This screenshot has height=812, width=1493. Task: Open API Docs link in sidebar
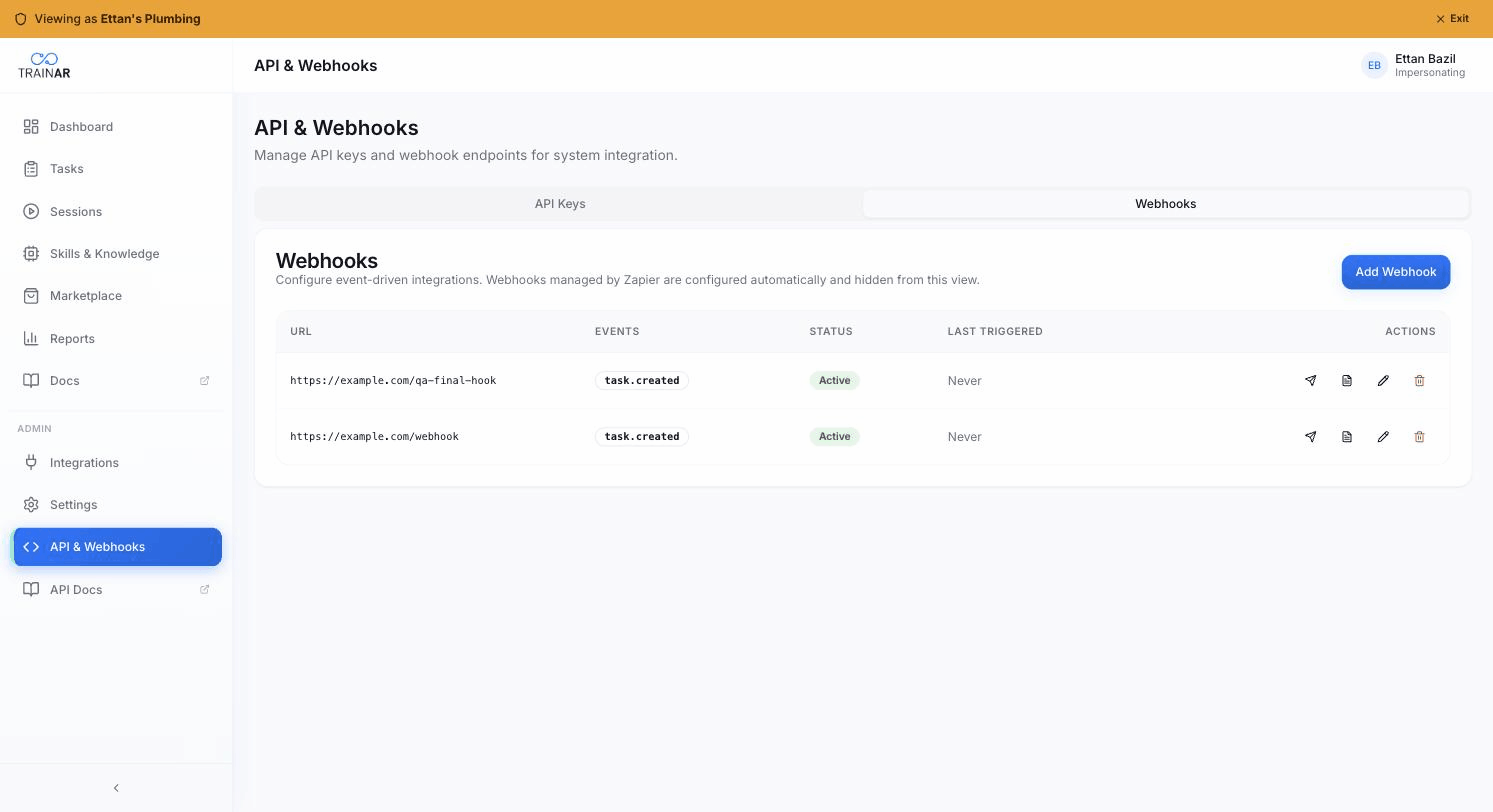point(117,589)
